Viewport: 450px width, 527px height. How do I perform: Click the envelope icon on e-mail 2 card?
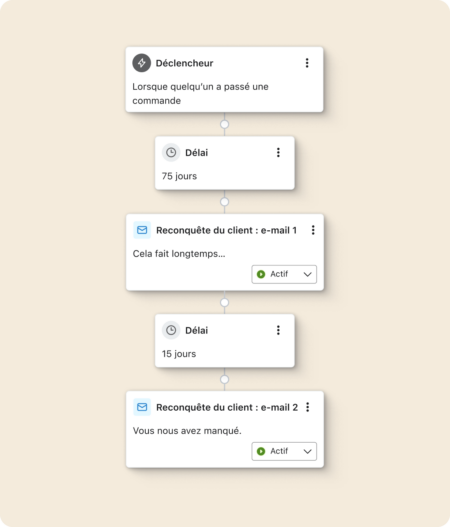pos(142,407)
